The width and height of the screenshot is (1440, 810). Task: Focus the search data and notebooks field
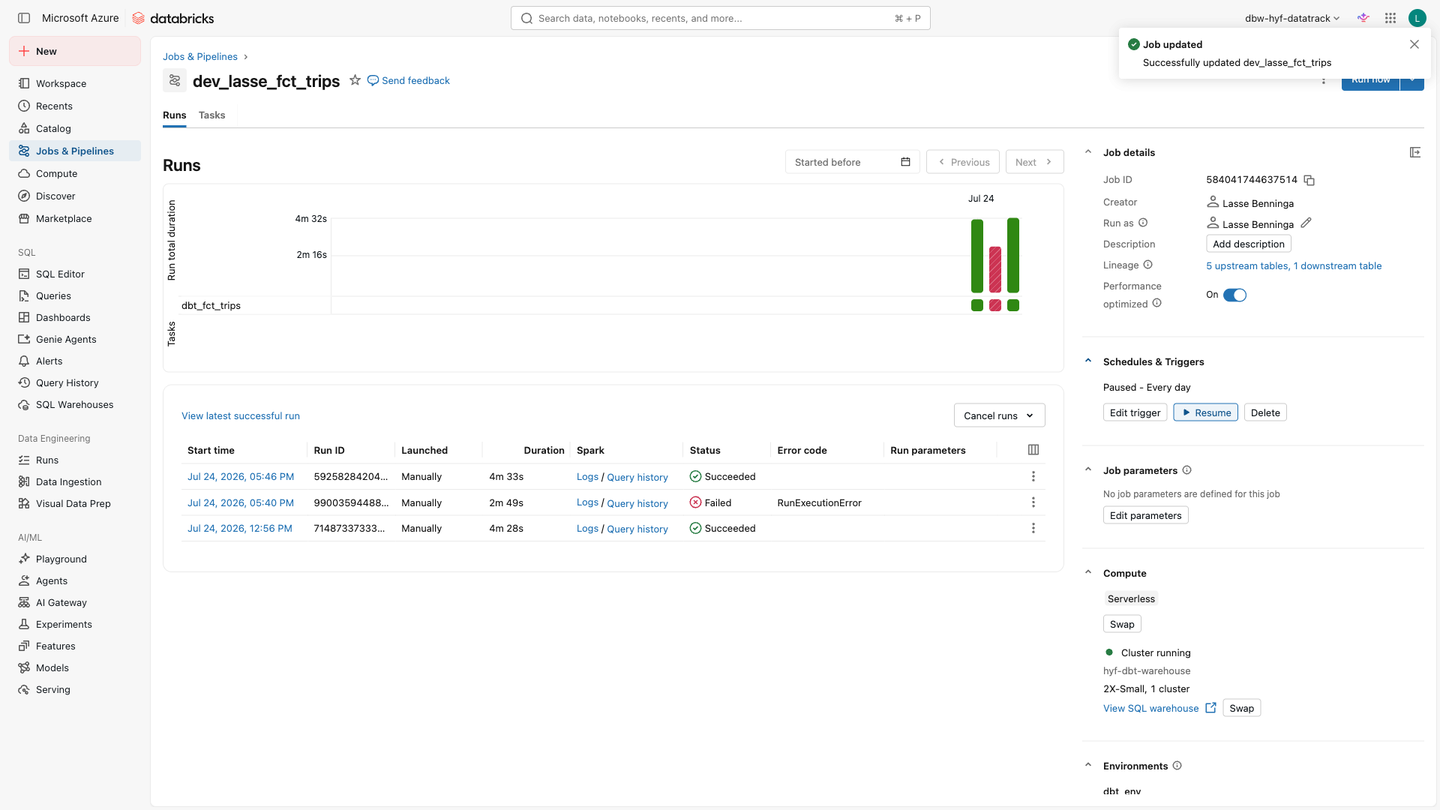tap(720, 18)
